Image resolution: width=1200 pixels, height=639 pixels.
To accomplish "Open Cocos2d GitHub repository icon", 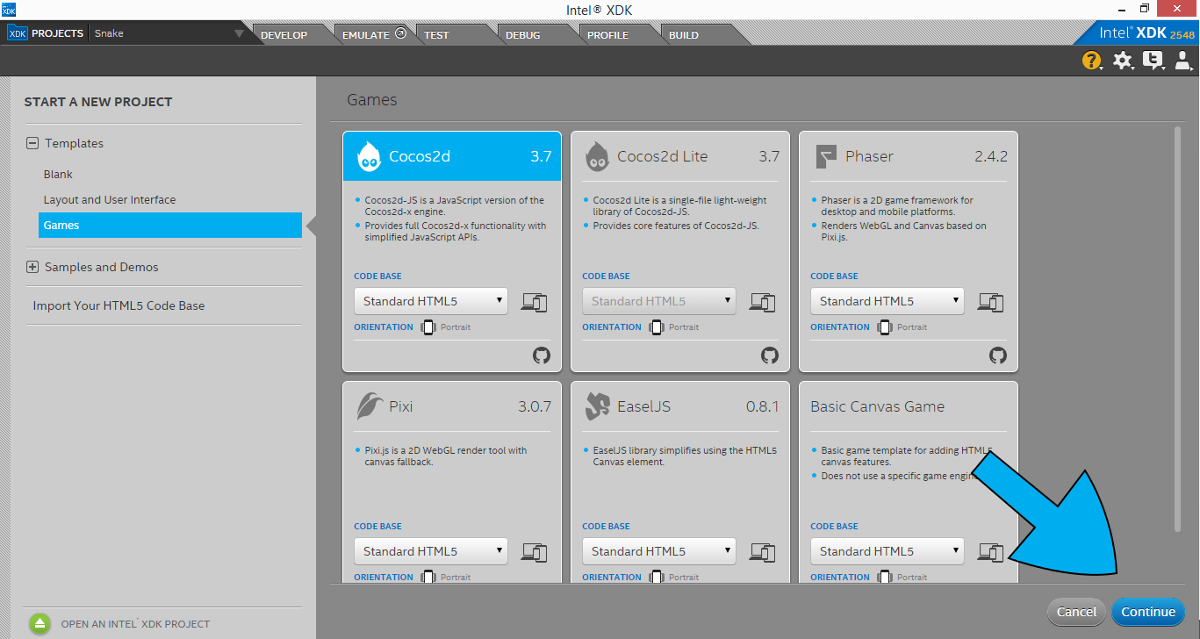I will pyautogui.click(x=541, y=355).
